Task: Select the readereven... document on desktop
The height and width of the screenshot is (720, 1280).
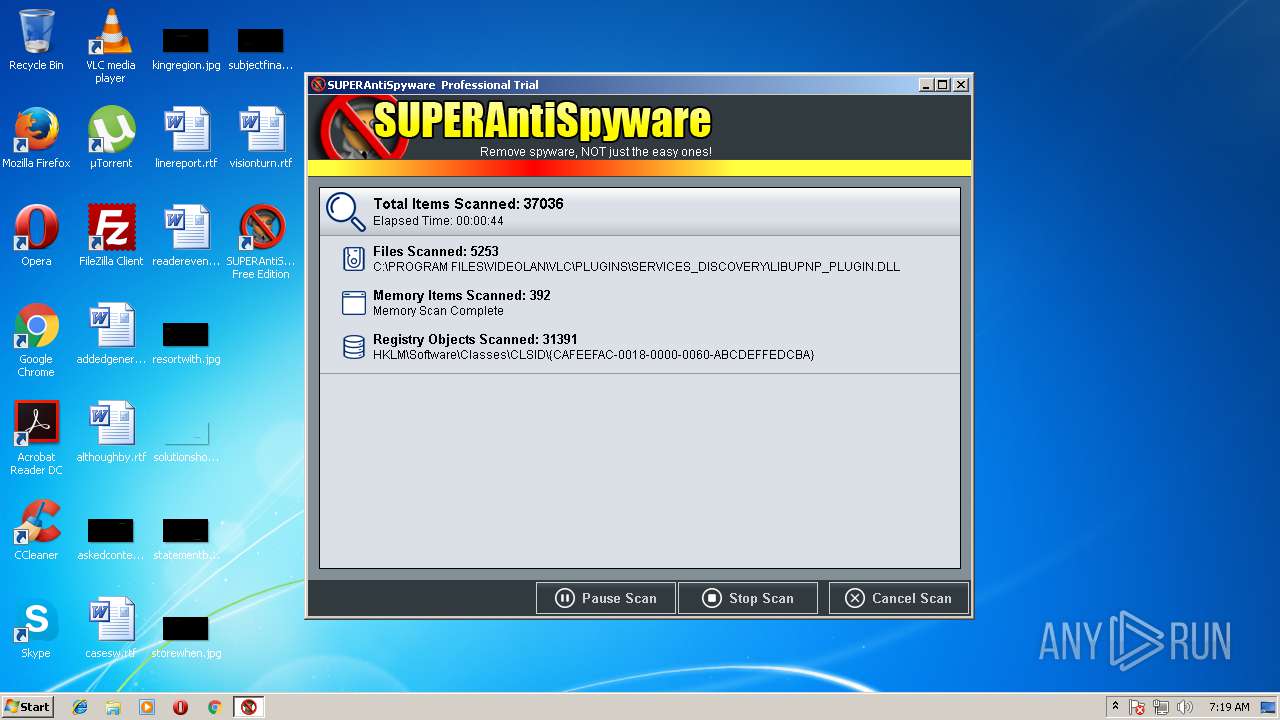Action: (x=185, y=235)
